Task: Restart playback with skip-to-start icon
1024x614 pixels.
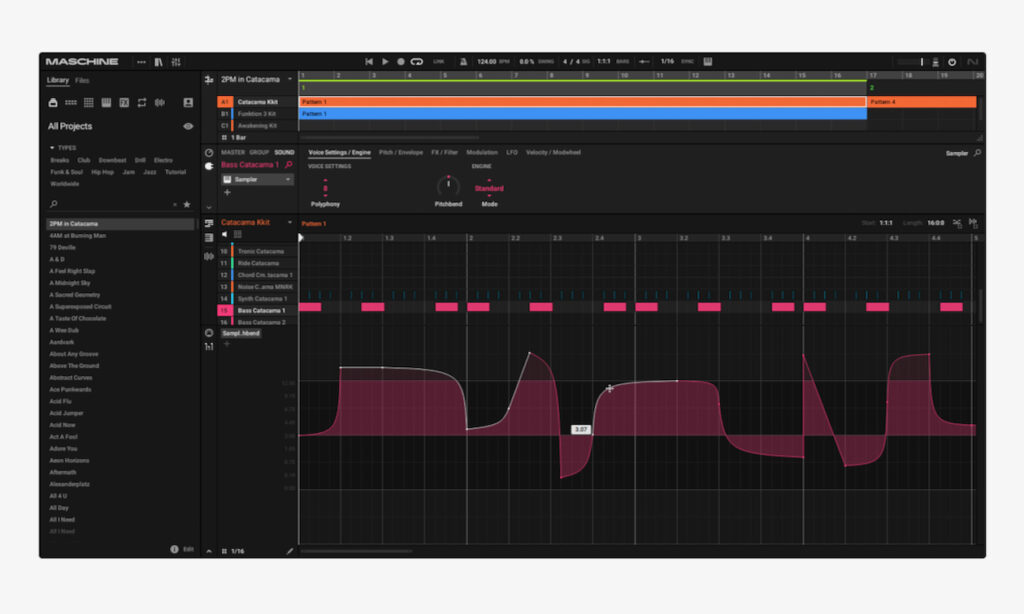Action: 369,62
